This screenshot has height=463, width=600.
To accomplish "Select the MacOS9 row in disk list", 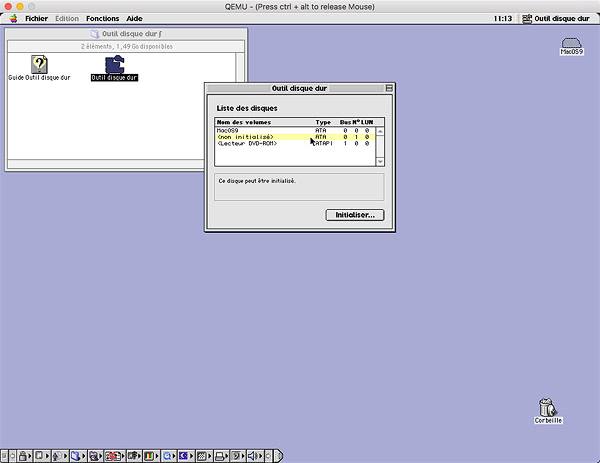I will (295, 130).
